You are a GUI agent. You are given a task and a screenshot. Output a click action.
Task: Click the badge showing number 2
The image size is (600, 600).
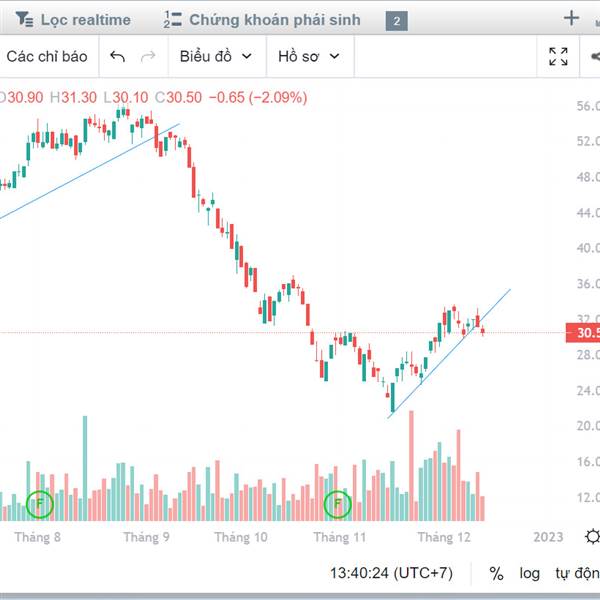[396, 21]
